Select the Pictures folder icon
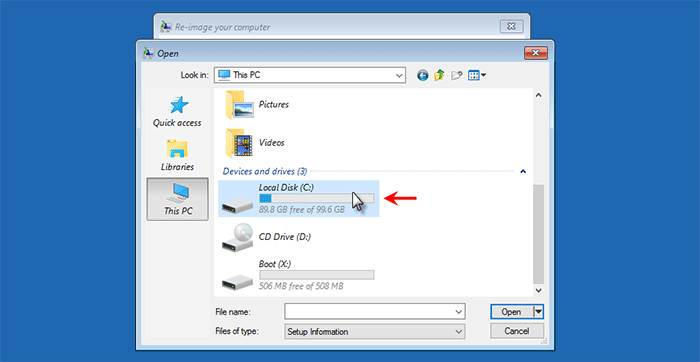 (240, 105)
